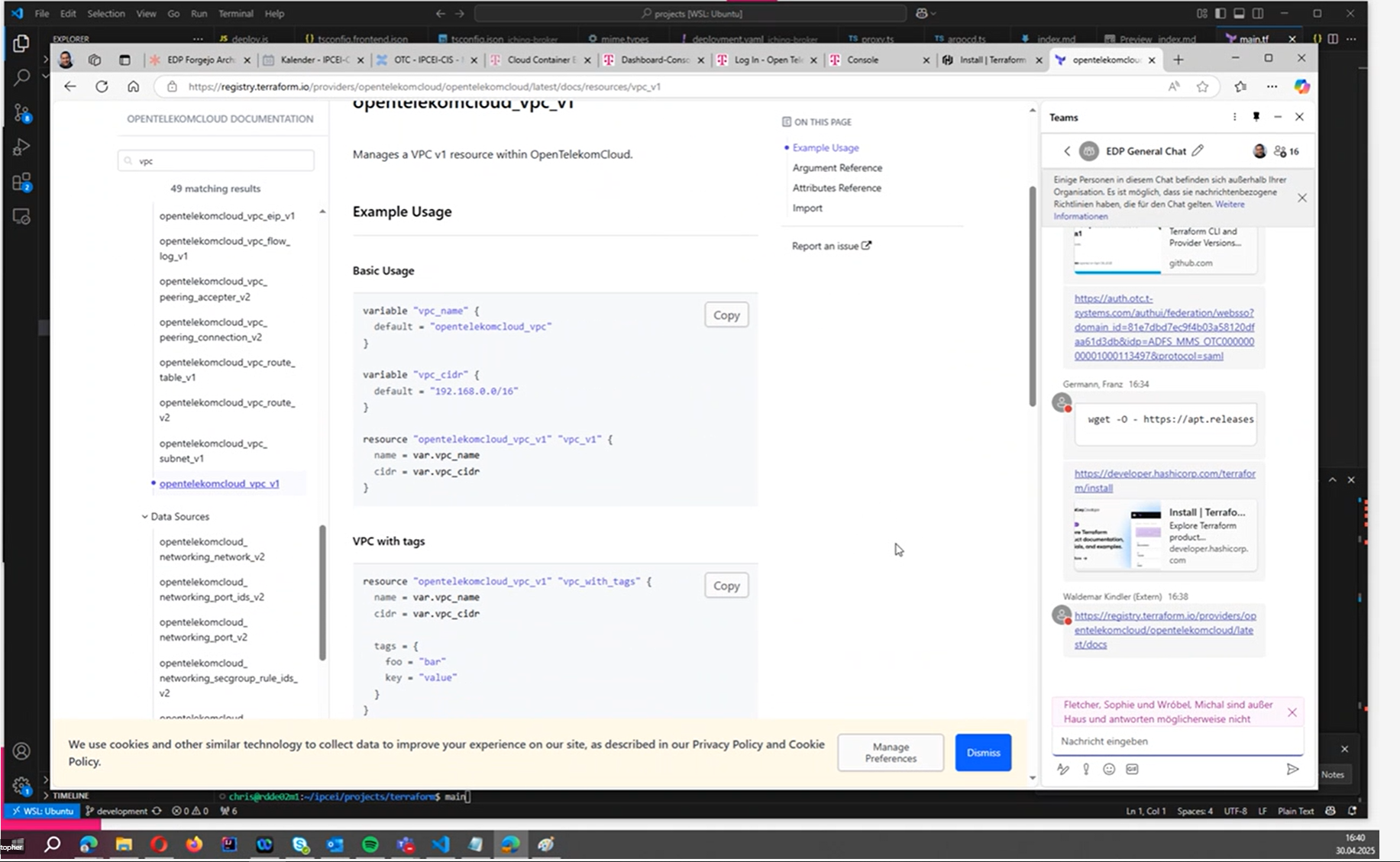The width and height of the screenshot is (1400, 862).
Task: Open Explorer in VS Code activity bar
Action: pos(21,44)
